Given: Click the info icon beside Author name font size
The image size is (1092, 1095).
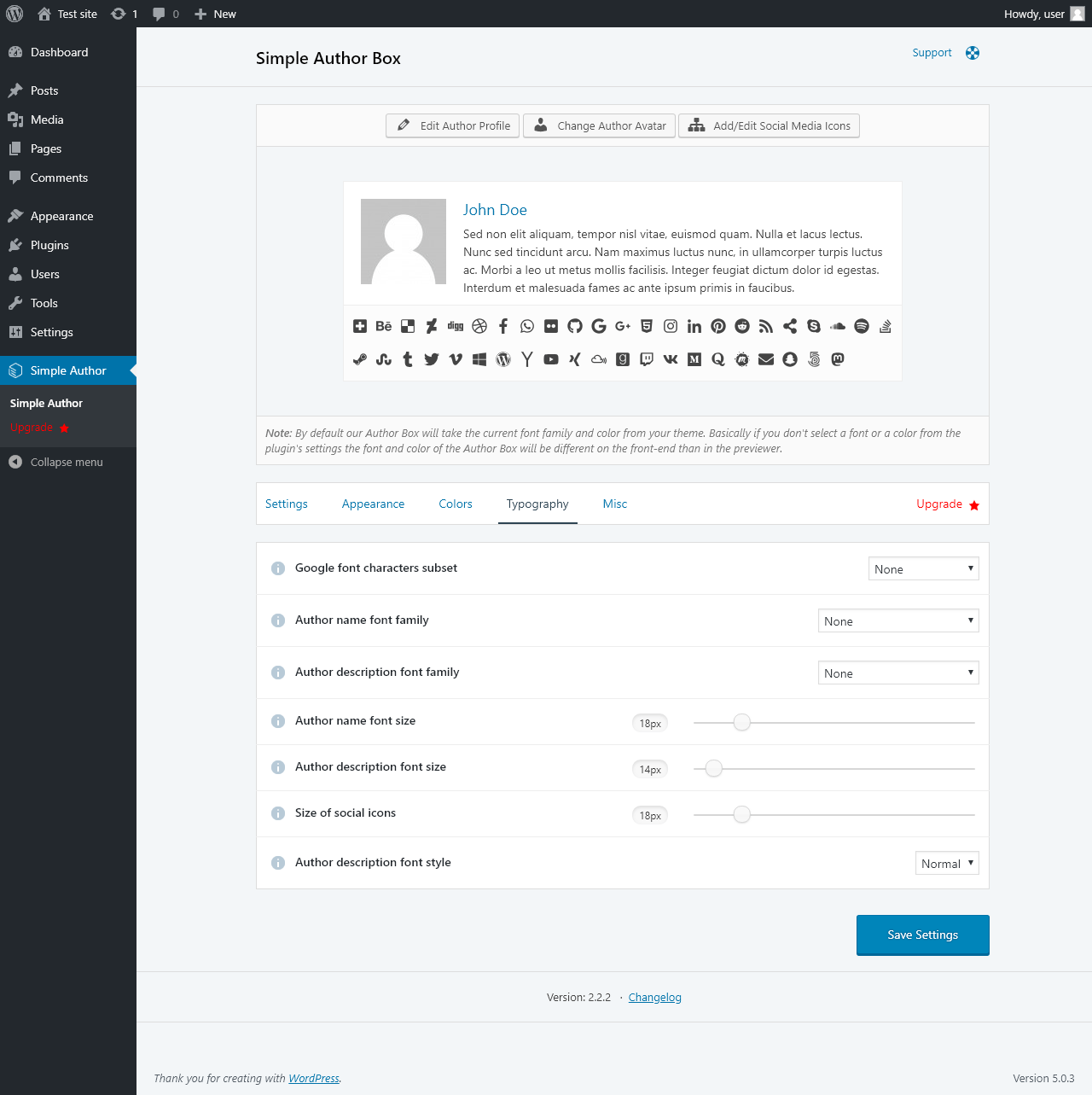Looking at the screenshot, I should [278, 721].
